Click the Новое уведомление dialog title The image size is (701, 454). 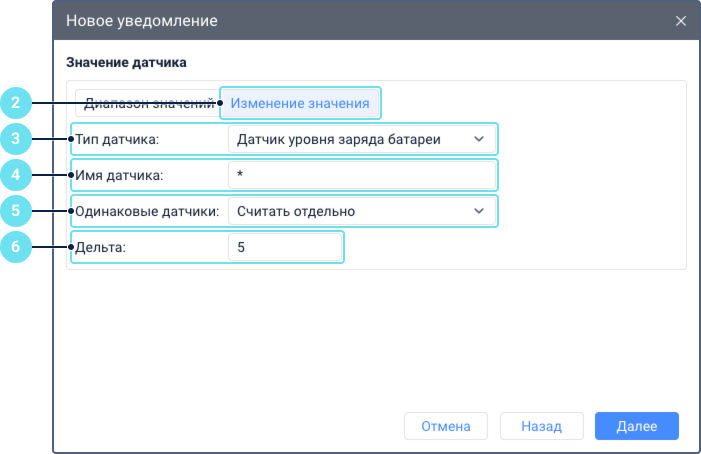[x=141, y=20]
